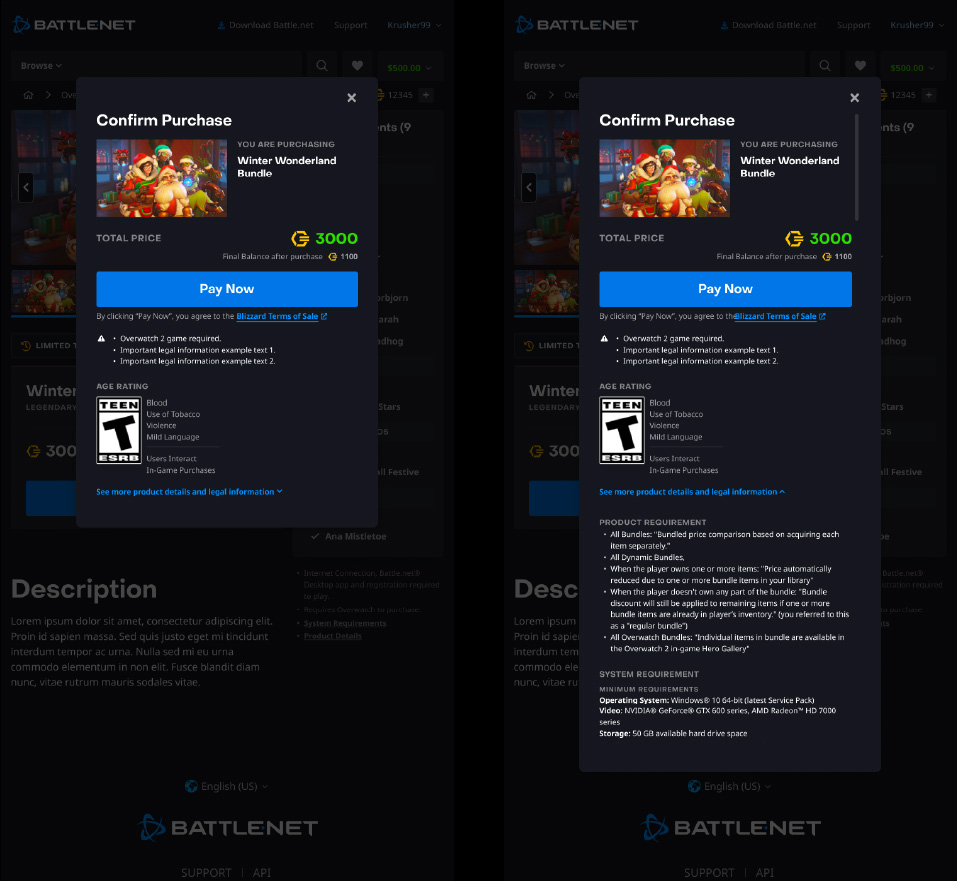Click Winter Wonderland Bundle image in left dialog

162,178
